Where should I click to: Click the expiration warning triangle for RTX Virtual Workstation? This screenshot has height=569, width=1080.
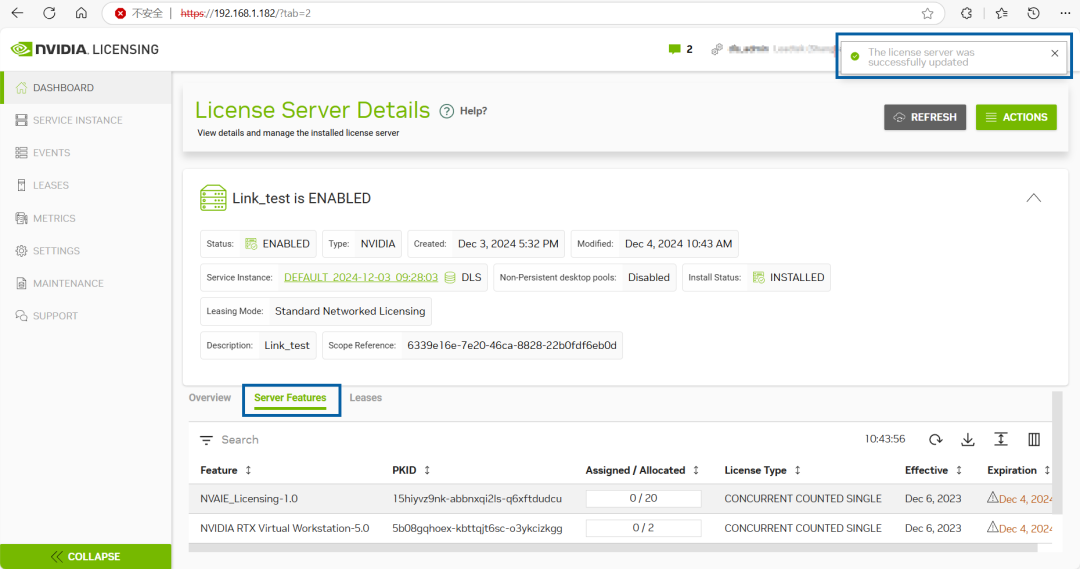[993, 527]
